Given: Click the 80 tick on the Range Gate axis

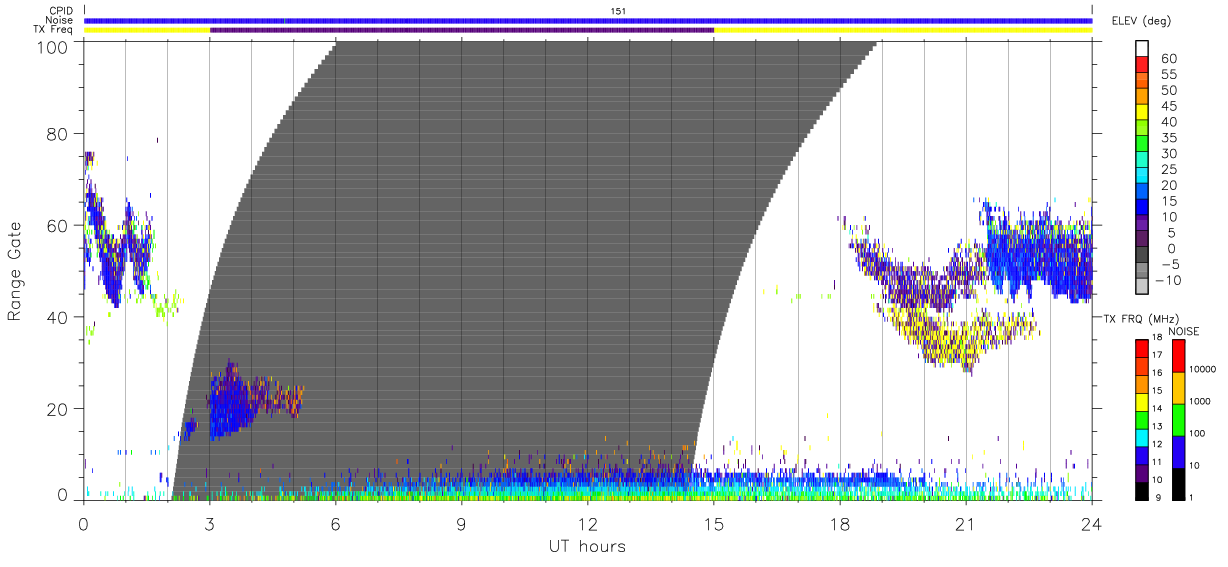Looking at the screenshot, I should tap(56, 133).
